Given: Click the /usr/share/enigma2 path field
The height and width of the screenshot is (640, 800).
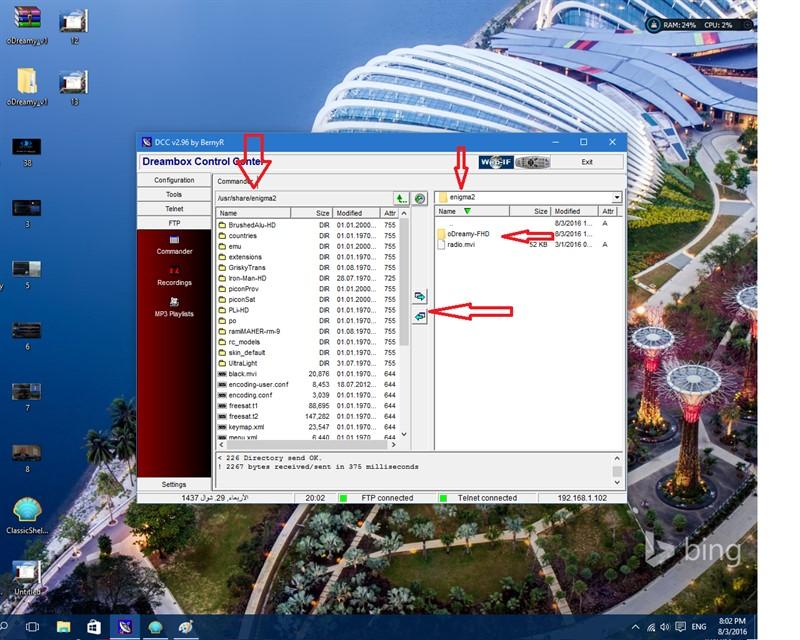Looking at the screenshot, I should click(x=304, y=199).
